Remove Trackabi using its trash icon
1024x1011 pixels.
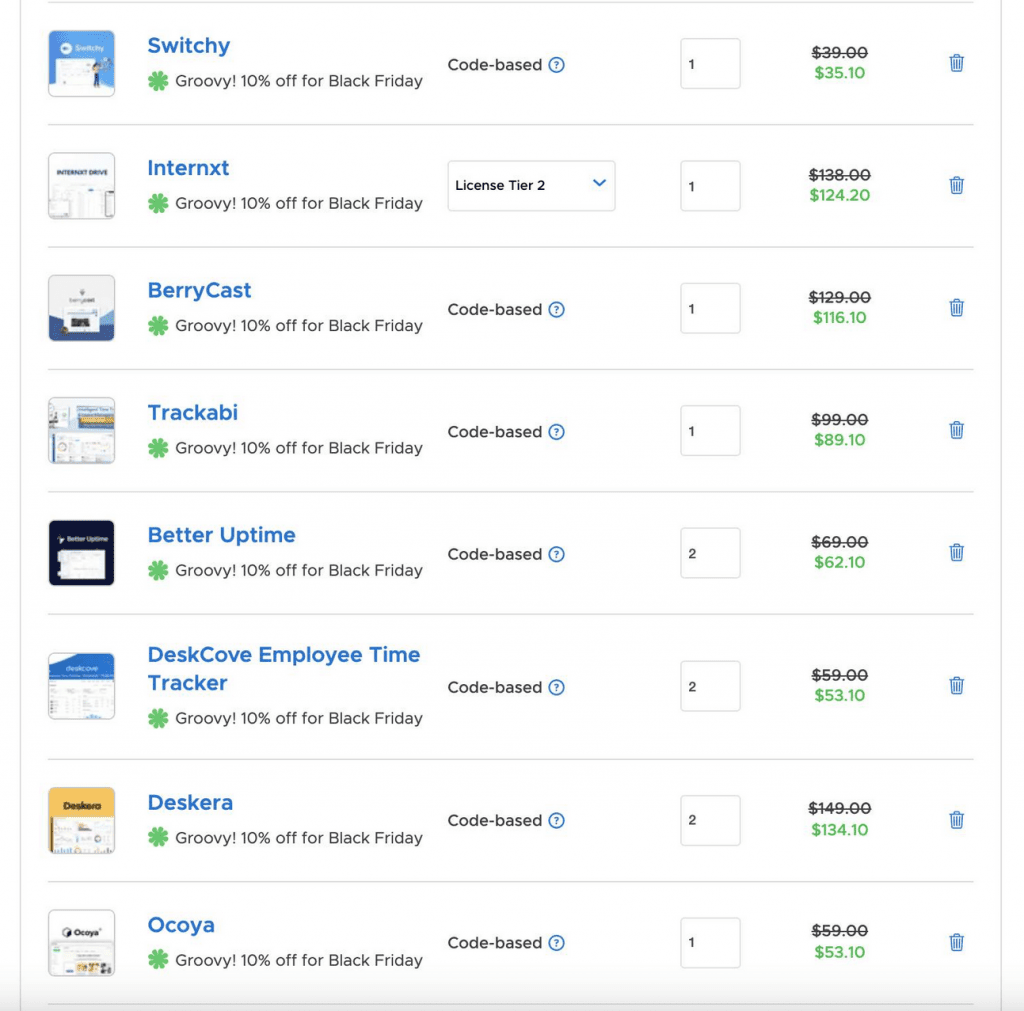pyautogui.click(x=956, y=430)
